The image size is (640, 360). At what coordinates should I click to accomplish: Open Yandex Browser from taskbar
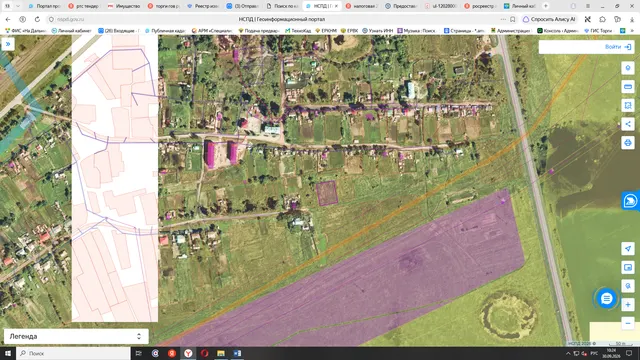coord(188,353)
